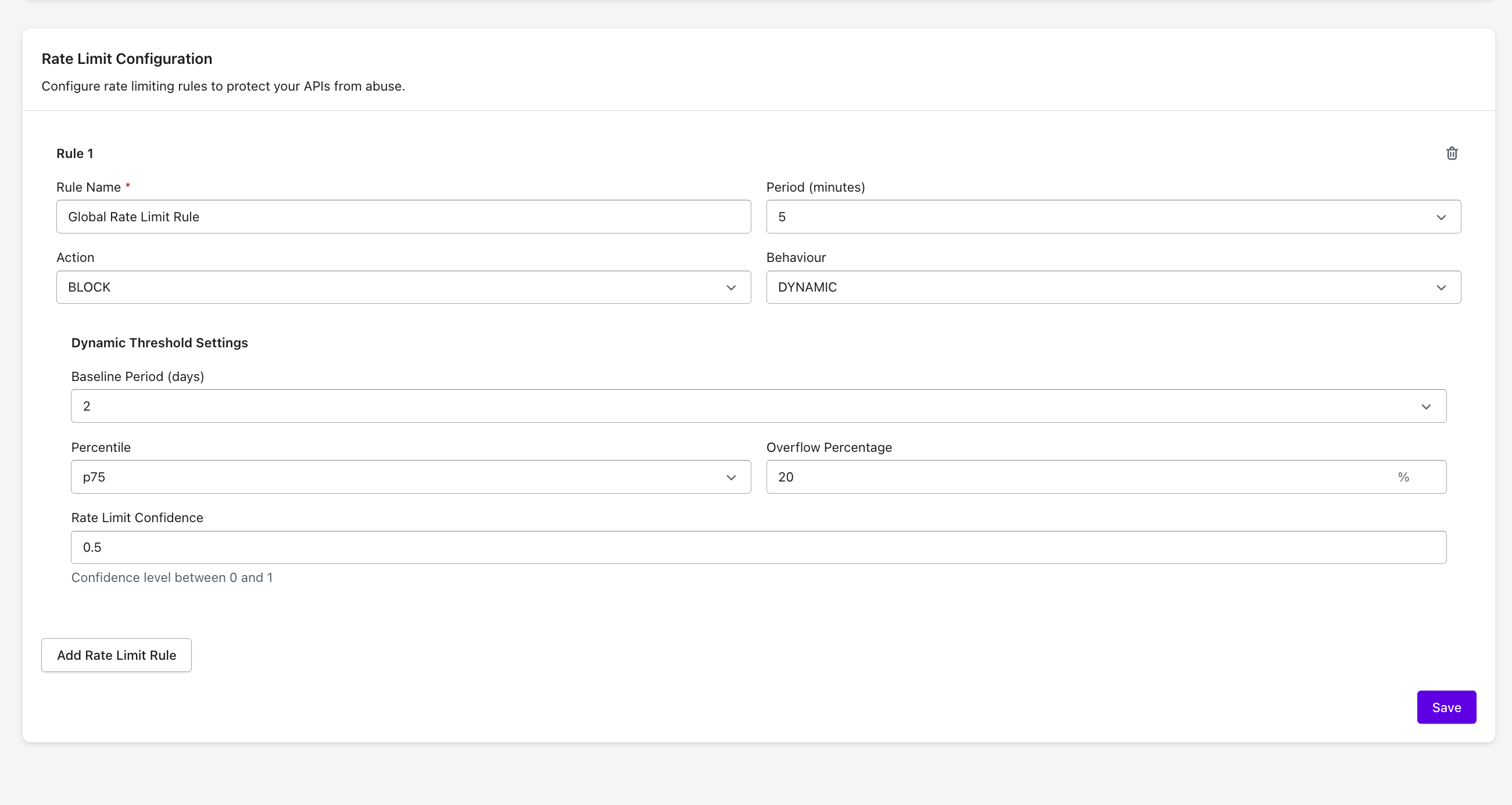Click the percent symbol in Overflow field

point(1403,477)
